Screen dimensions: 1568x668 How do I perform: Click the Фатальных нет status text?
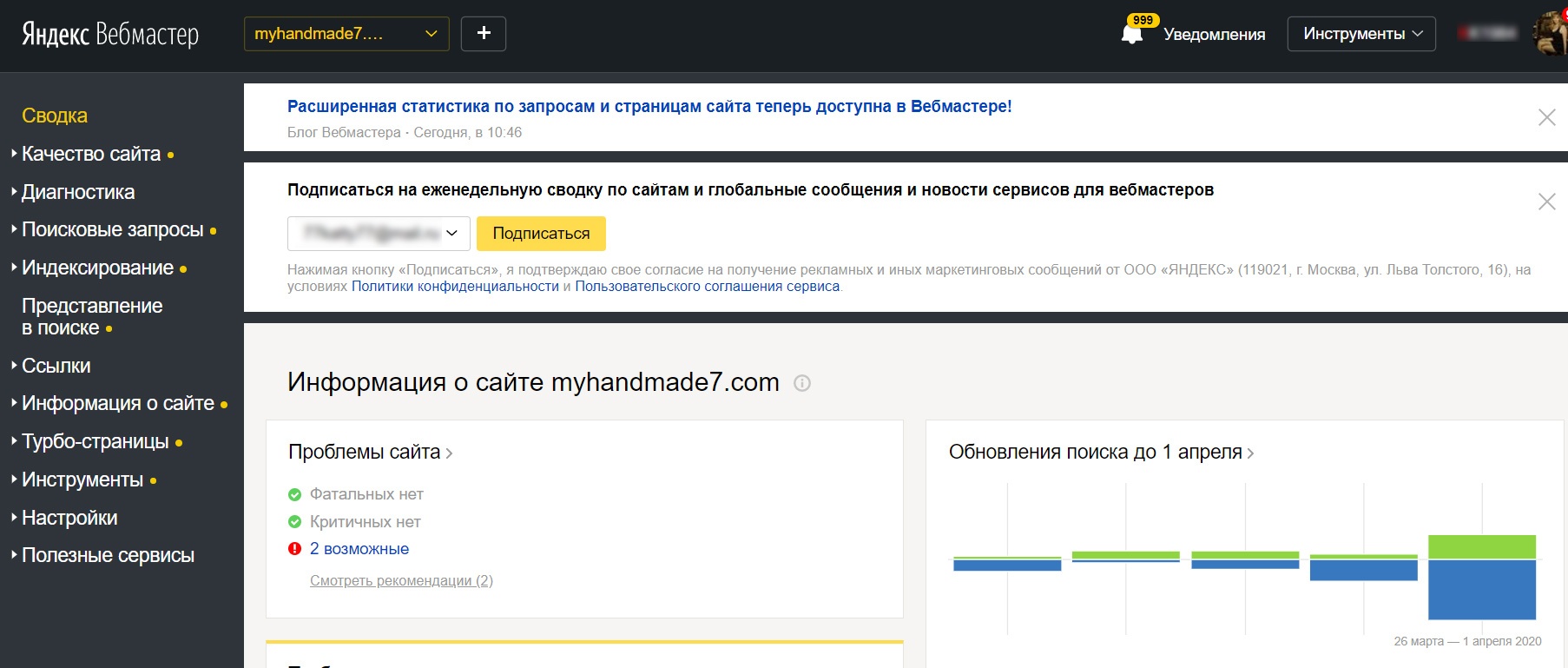[366, 494]
